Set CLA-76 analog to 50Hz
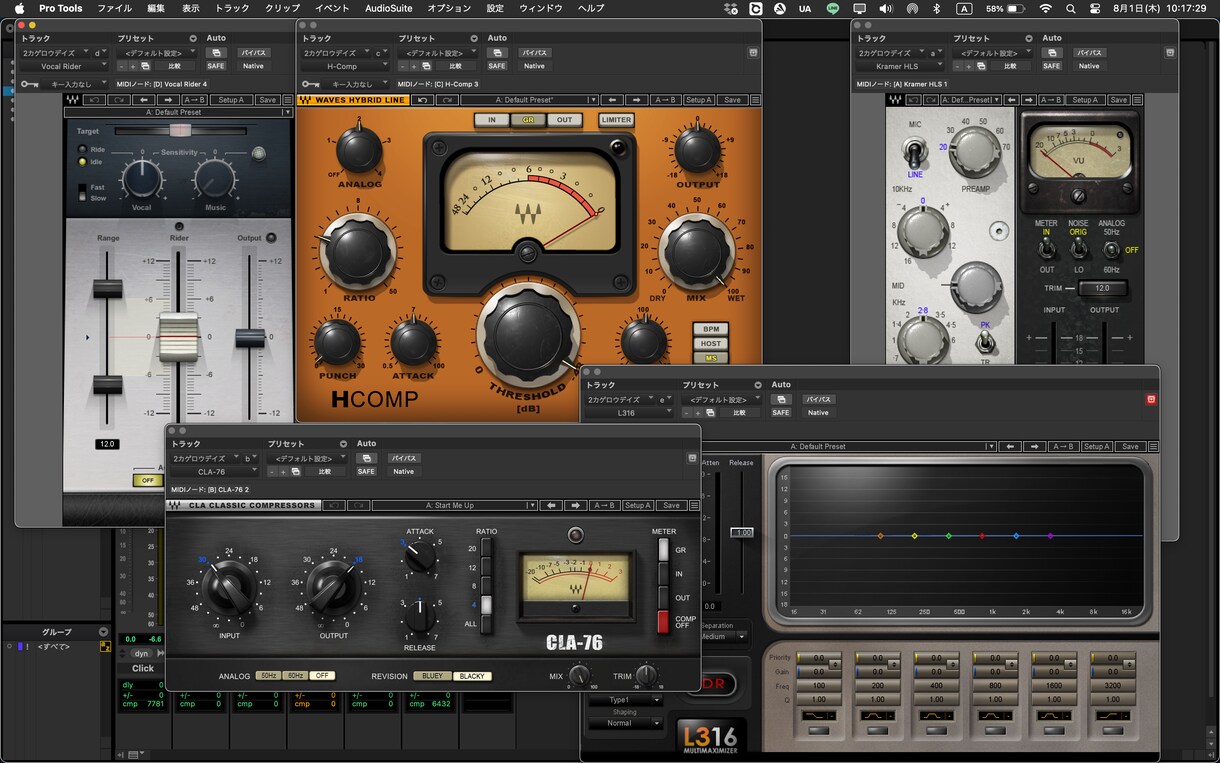This screenshot has height=763, width=1220. pyautogui.click(x=268, y=676)
